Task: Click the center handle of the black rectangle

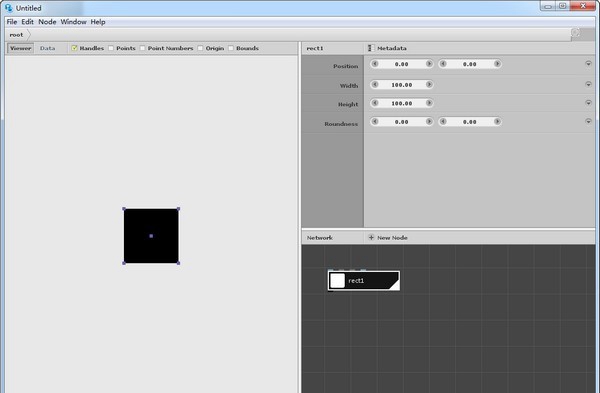Action: pyautogui.click(x=151, y=236)
